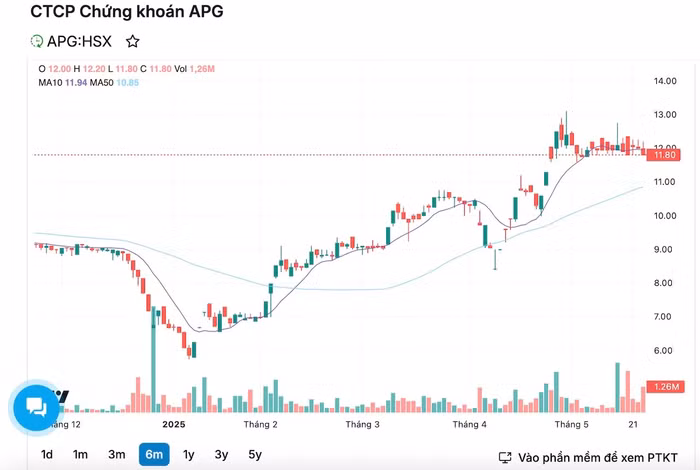Show the 5y price history
Image resolution: width=700 pixels, height=470 pixels.
point(255,454)
